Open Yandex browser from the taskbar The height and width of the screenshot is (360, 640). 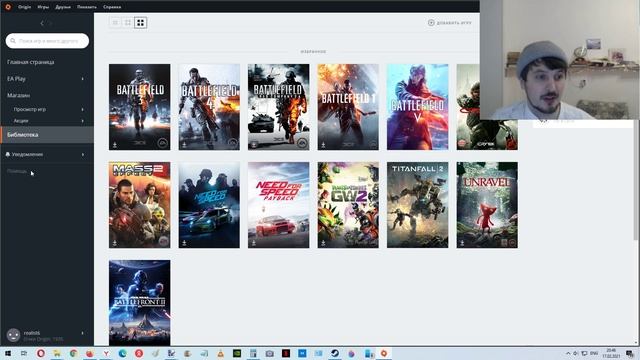(x=106, y=353)
